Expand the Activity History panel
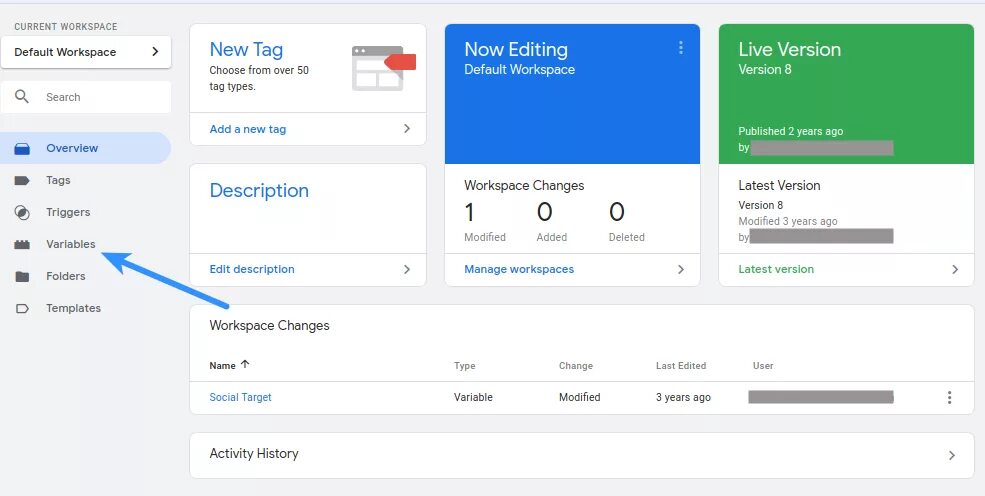 582,455
